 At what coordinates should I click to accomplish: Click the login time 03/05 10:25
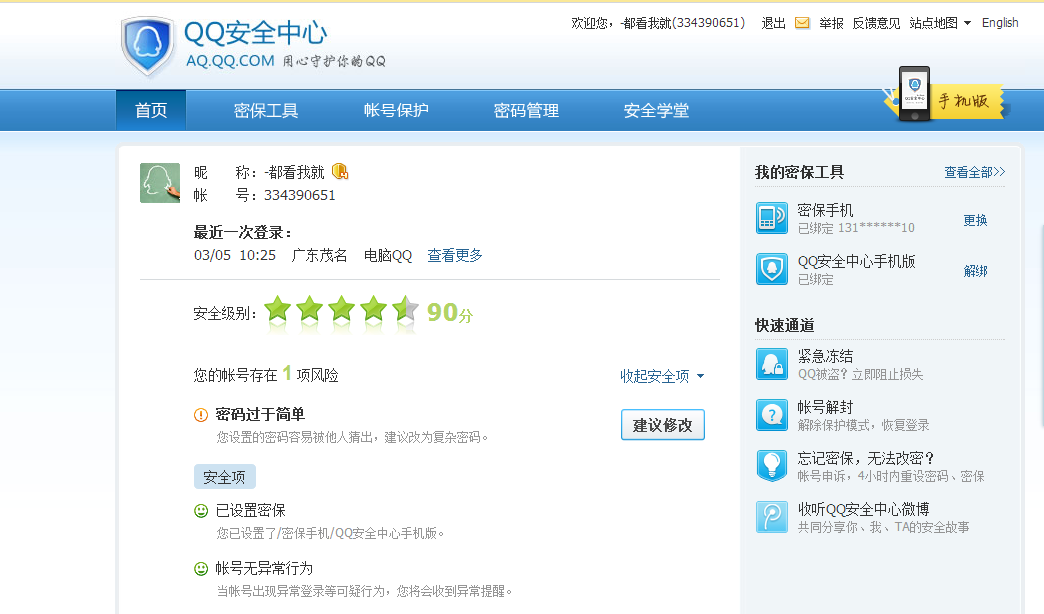click(235, 255)
